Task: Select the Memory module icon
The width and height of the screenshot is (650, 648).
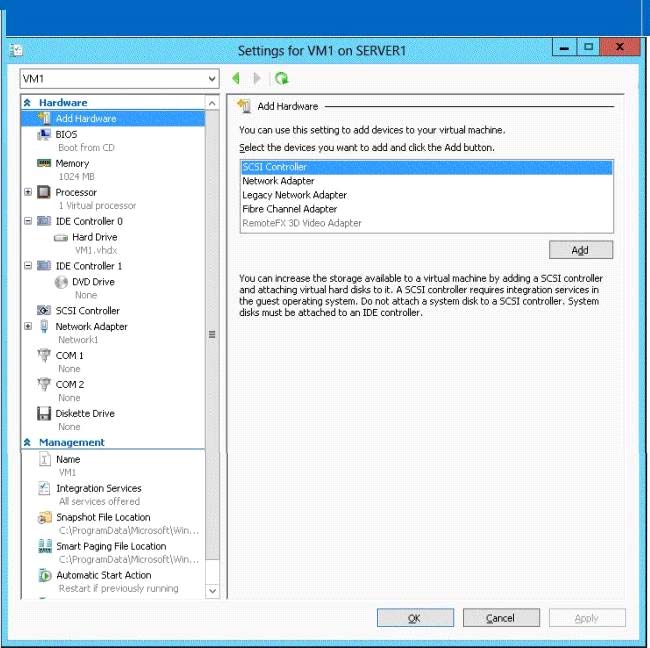Action: 44,163
